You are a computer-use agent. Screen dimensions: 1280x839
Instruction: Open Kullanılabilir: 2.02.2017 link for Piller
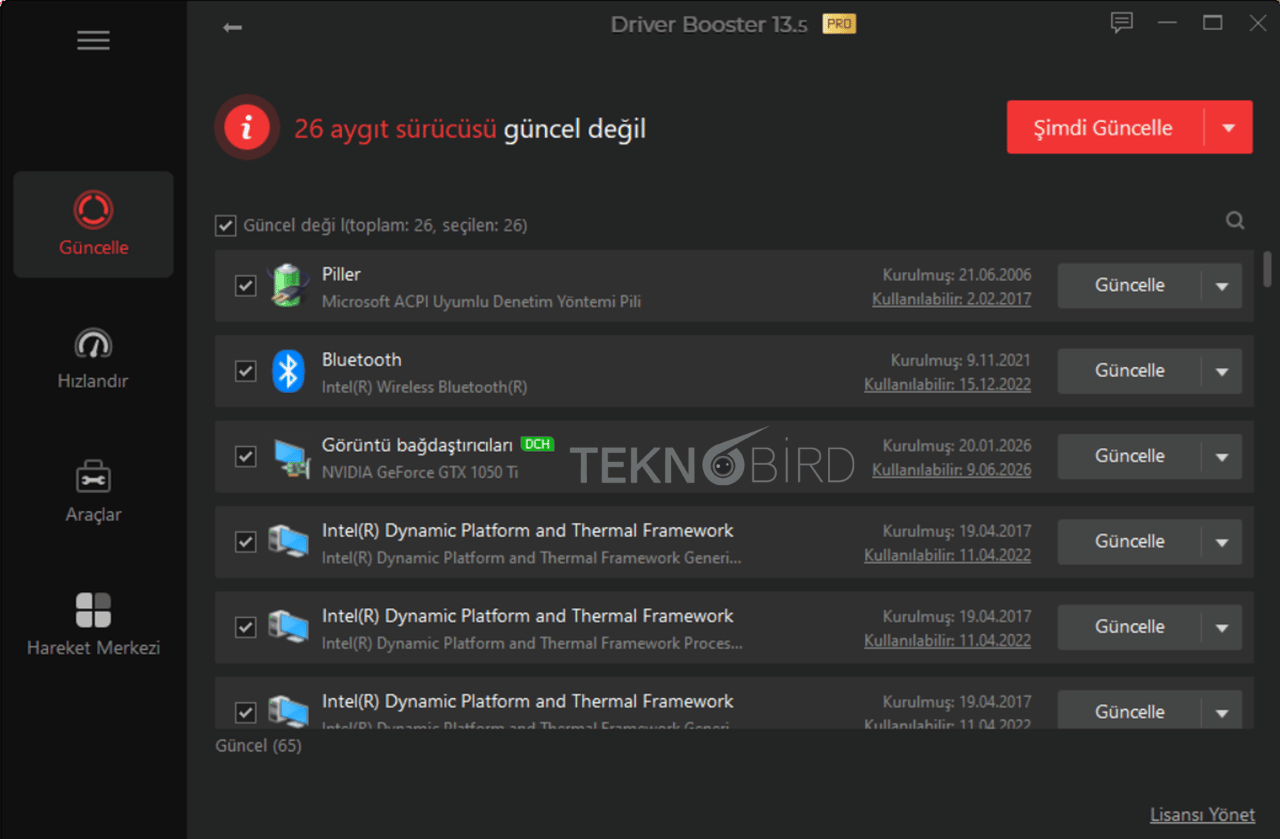coord(951,299)
